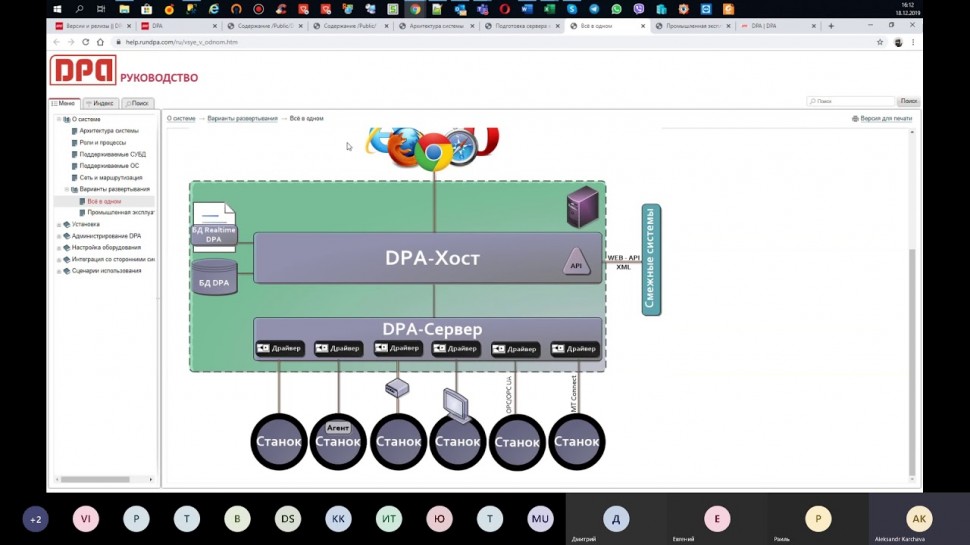Screen dimensions: 970x545
Task: Click the Chrome profile avatar icon
Action: (898, 42)
